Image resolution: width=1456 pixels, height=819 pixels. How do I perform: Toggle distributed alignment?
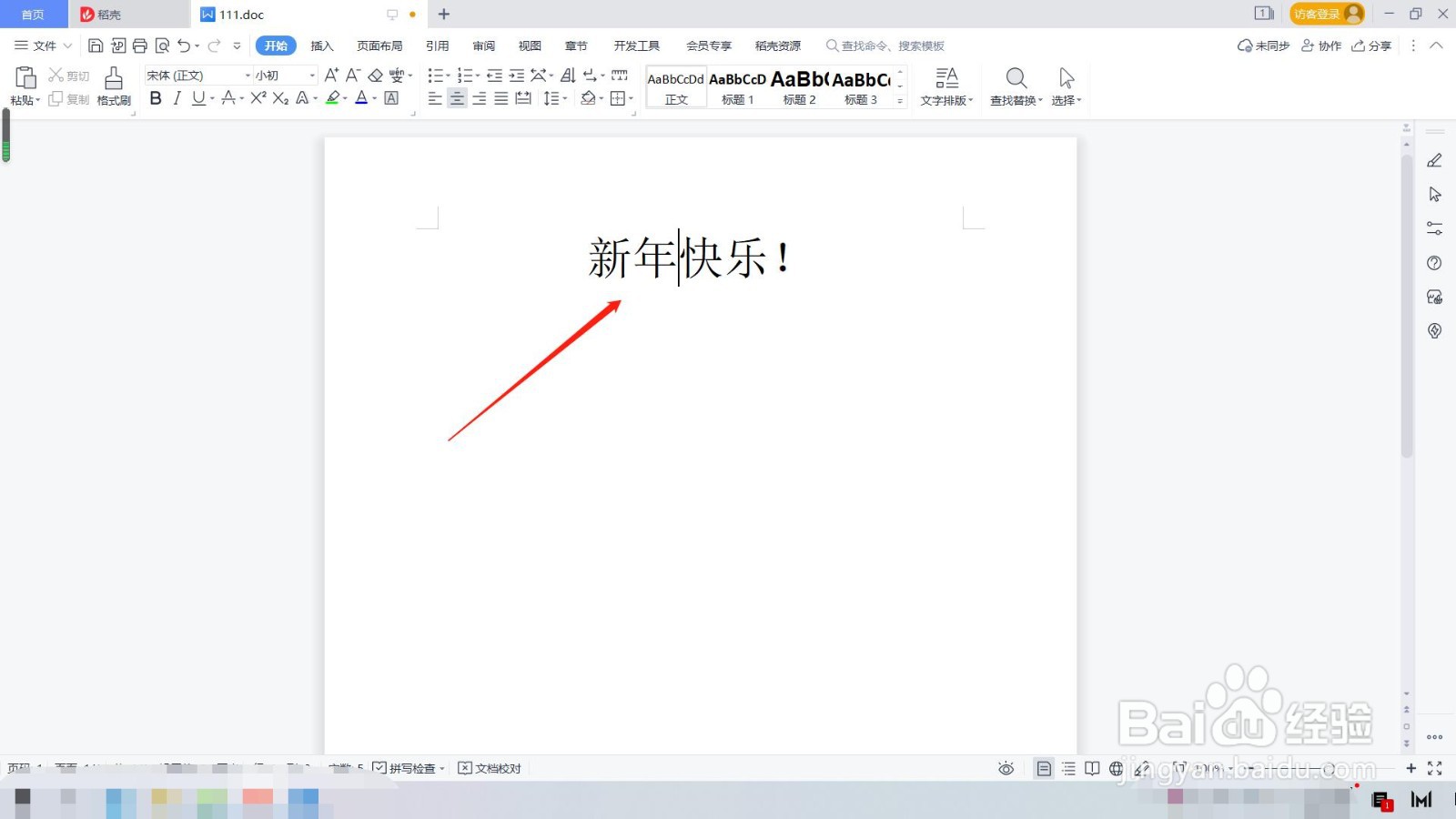coord(523,98)
